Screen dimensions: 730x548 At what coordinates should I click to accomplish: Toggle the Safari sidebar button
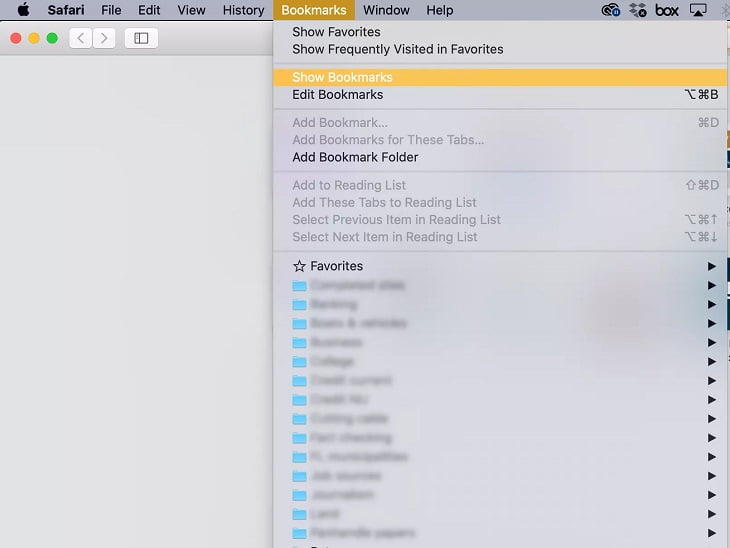[x=141, y=38]
